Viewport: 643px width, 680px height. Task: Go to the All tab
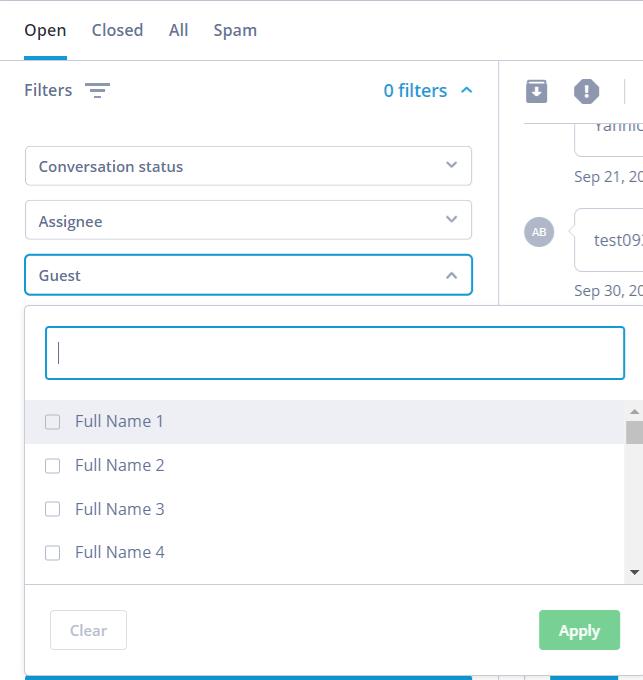click(178, 30)
